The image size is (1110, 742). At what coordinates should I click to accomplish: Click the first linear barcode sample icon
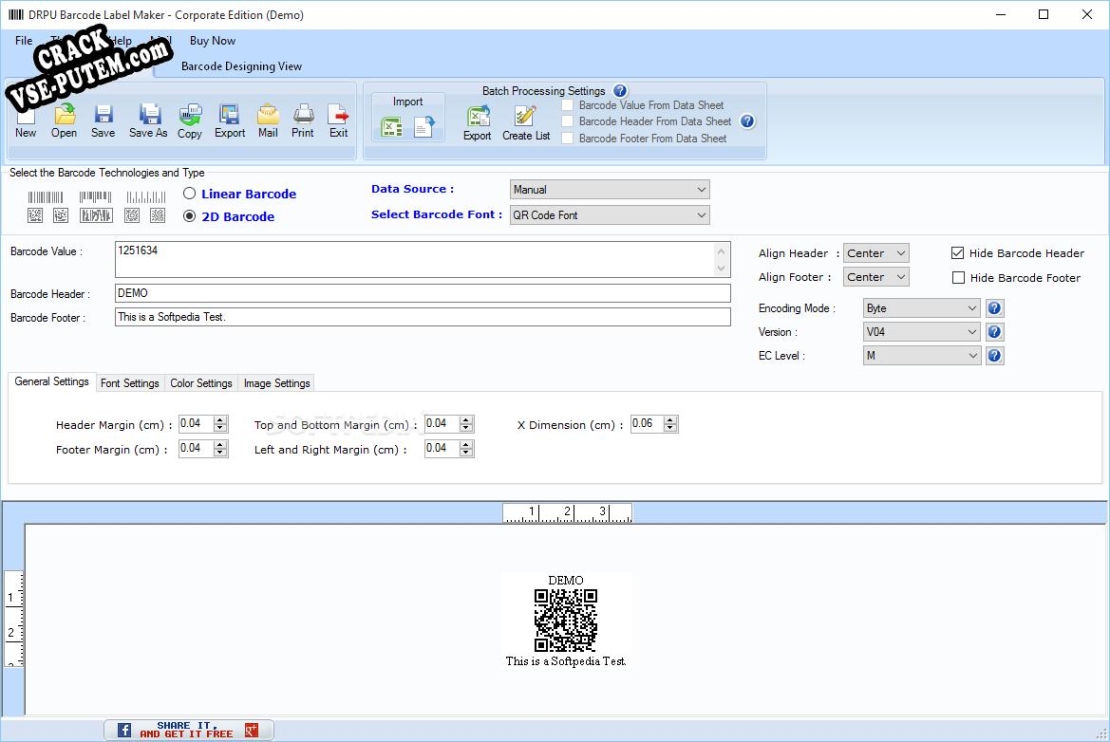tap(46, 197)
